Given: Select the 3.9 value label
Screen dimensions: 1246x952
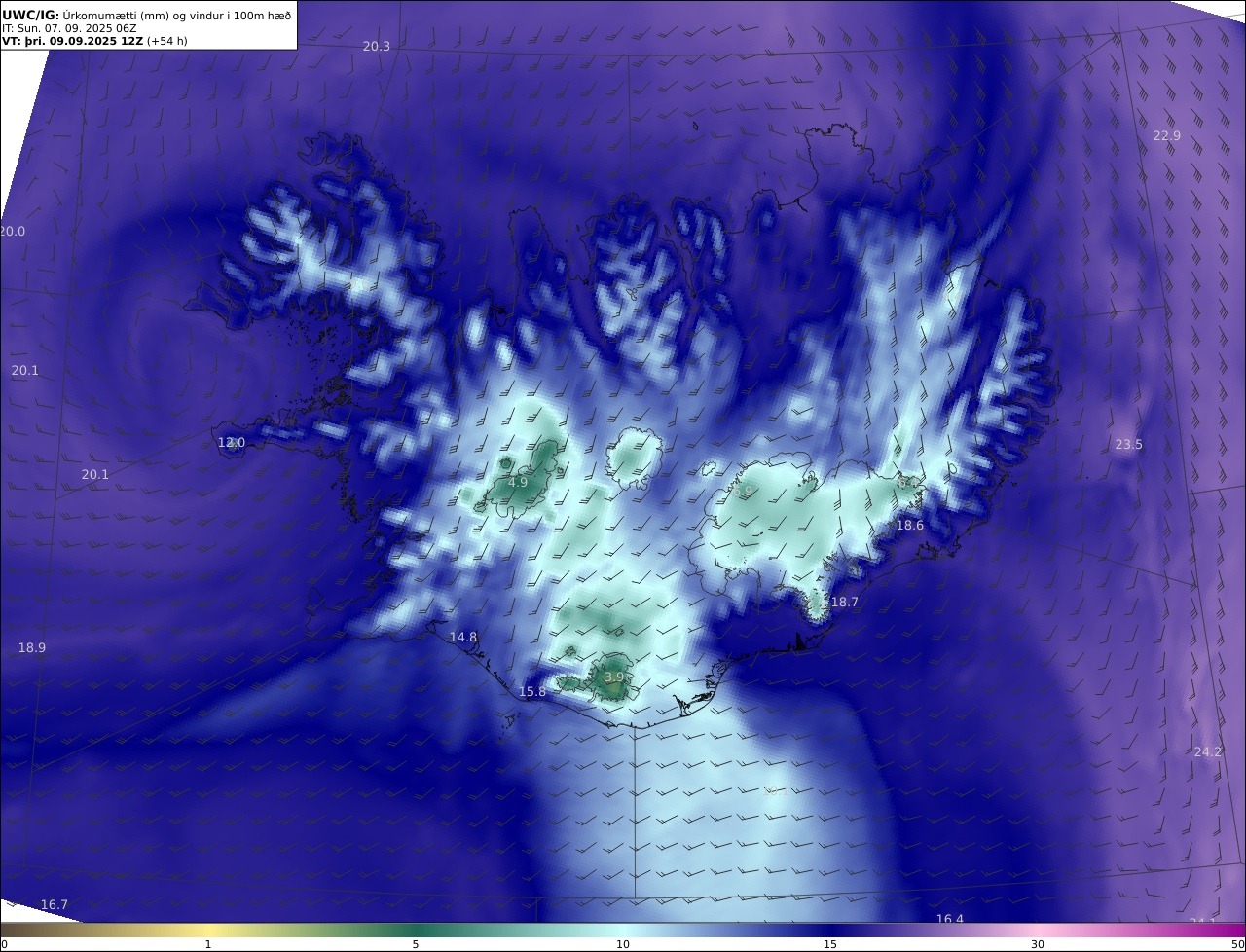Looking at the screenshot, I should 613,677.
